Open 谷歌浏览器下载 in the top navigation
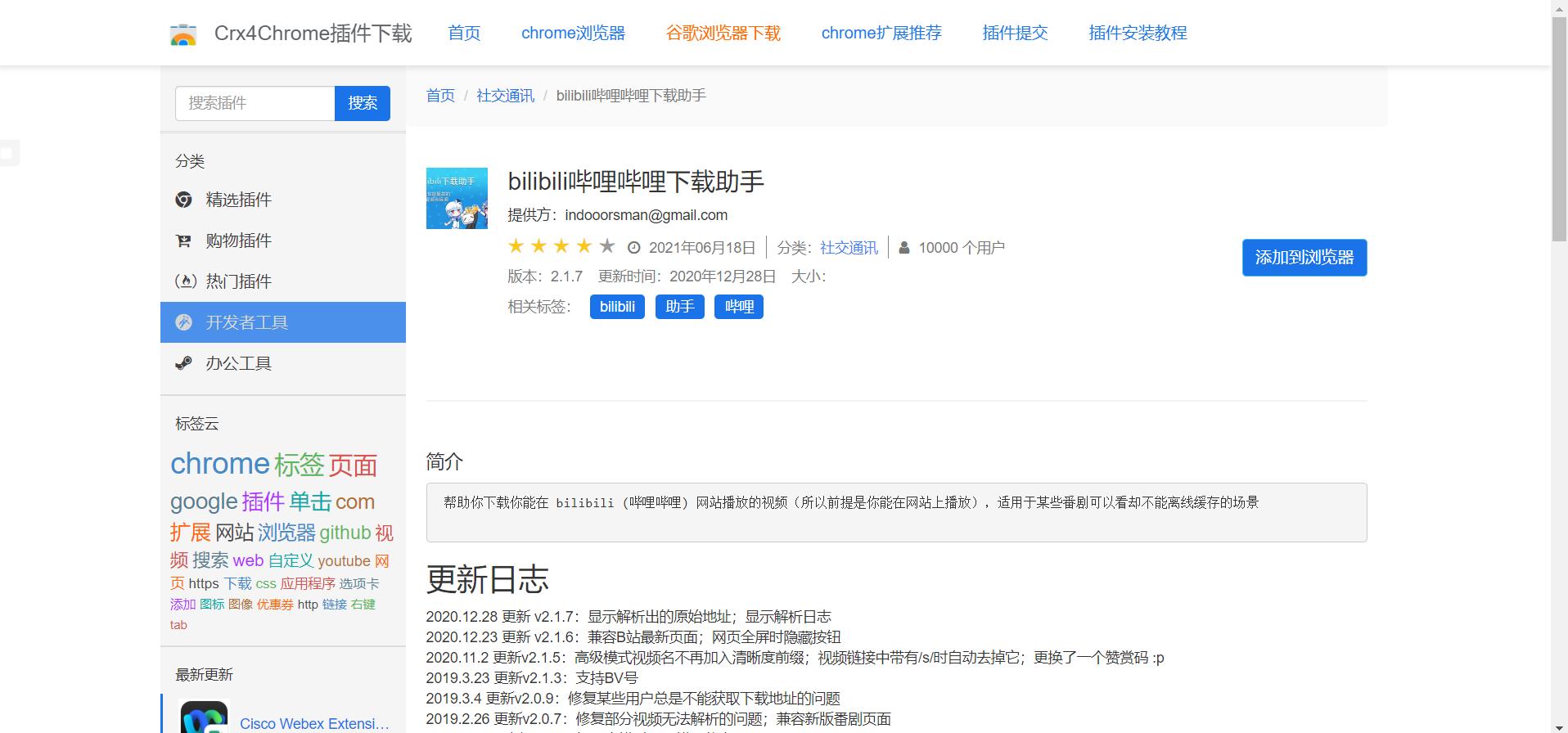Image resolution: width=1568 pixels, height=733 pixels. pos(723,33)
